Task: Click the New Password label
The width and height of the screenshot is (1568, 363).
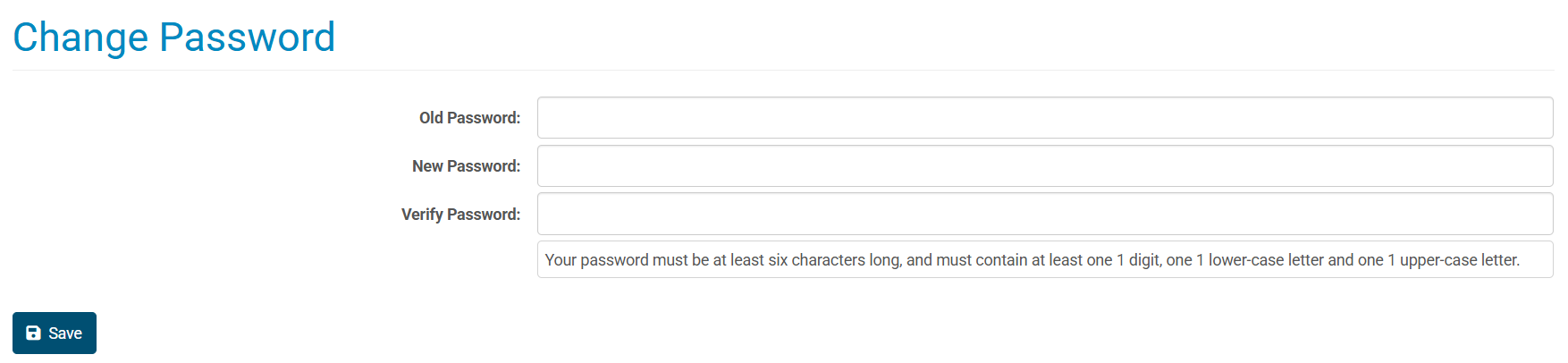Action: (x=466, y=165)
